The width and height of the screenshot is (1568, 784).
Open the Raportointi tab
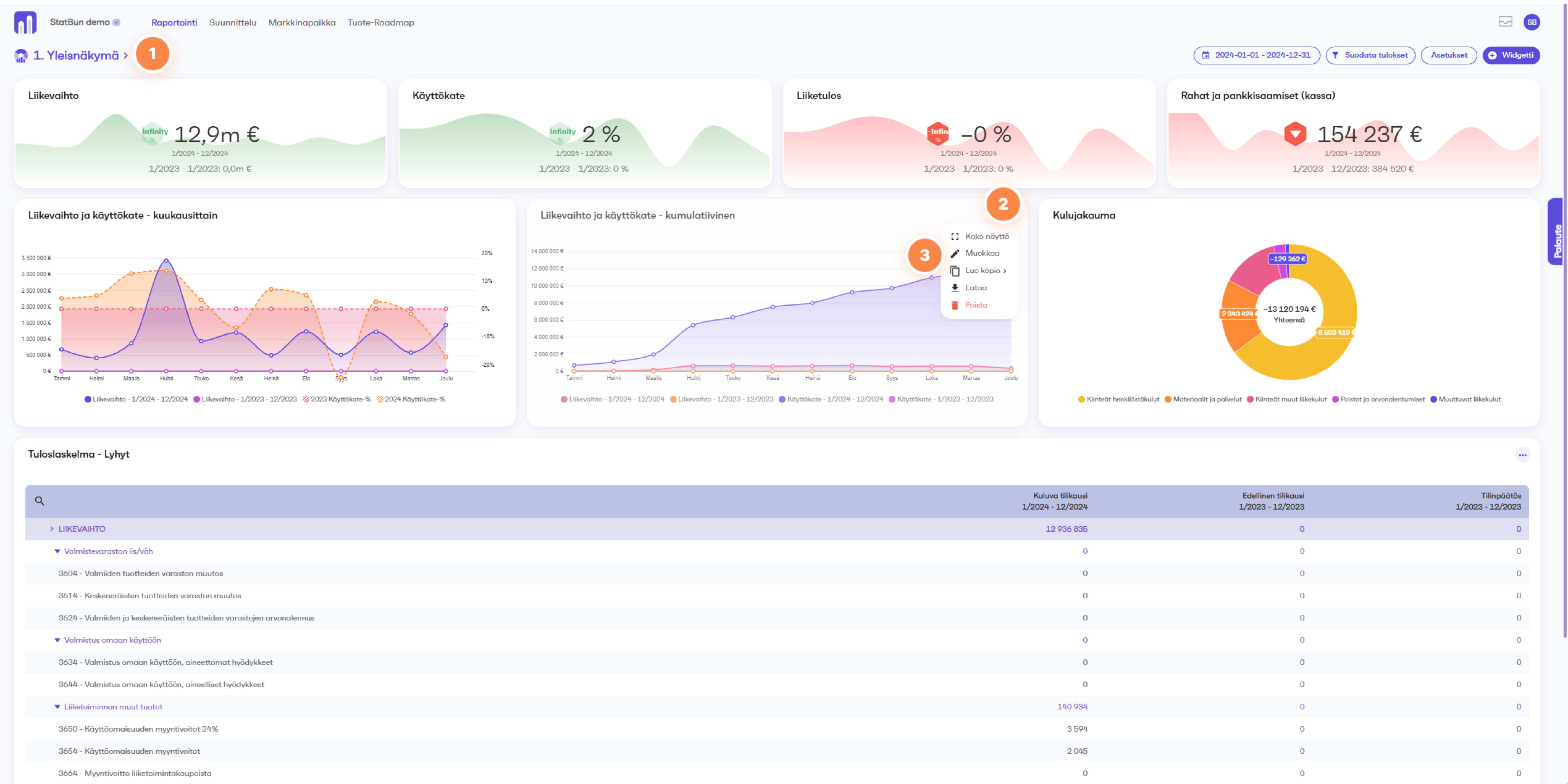[x=174, y=22]
